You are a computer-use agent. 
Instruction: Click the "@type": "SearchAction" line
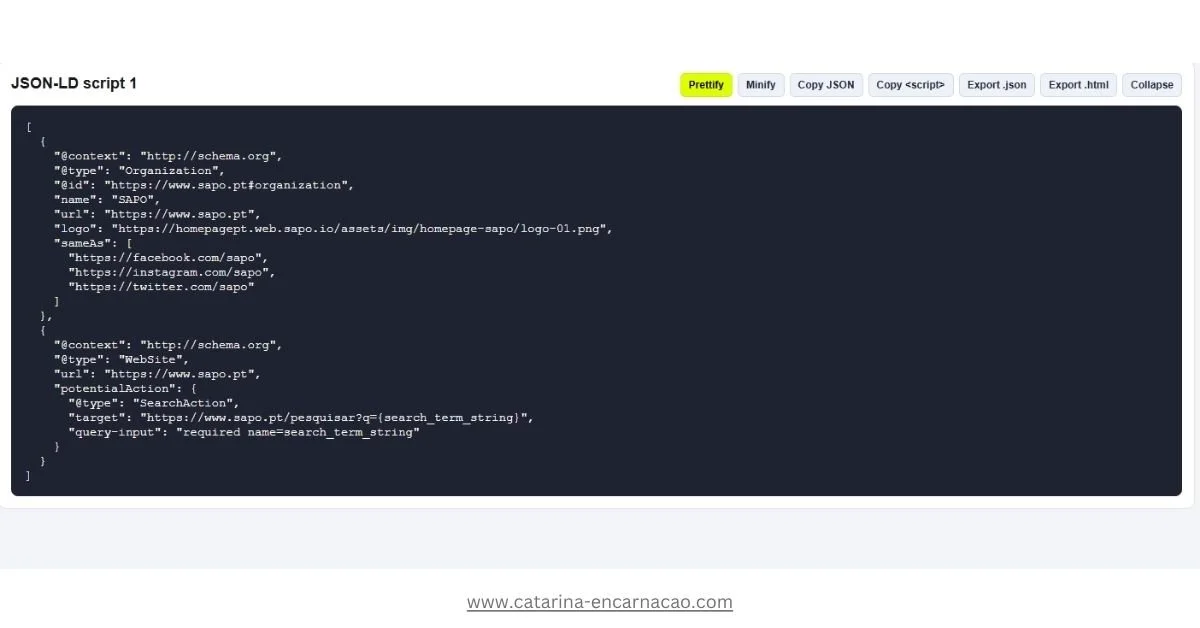[x=154, y=403]
